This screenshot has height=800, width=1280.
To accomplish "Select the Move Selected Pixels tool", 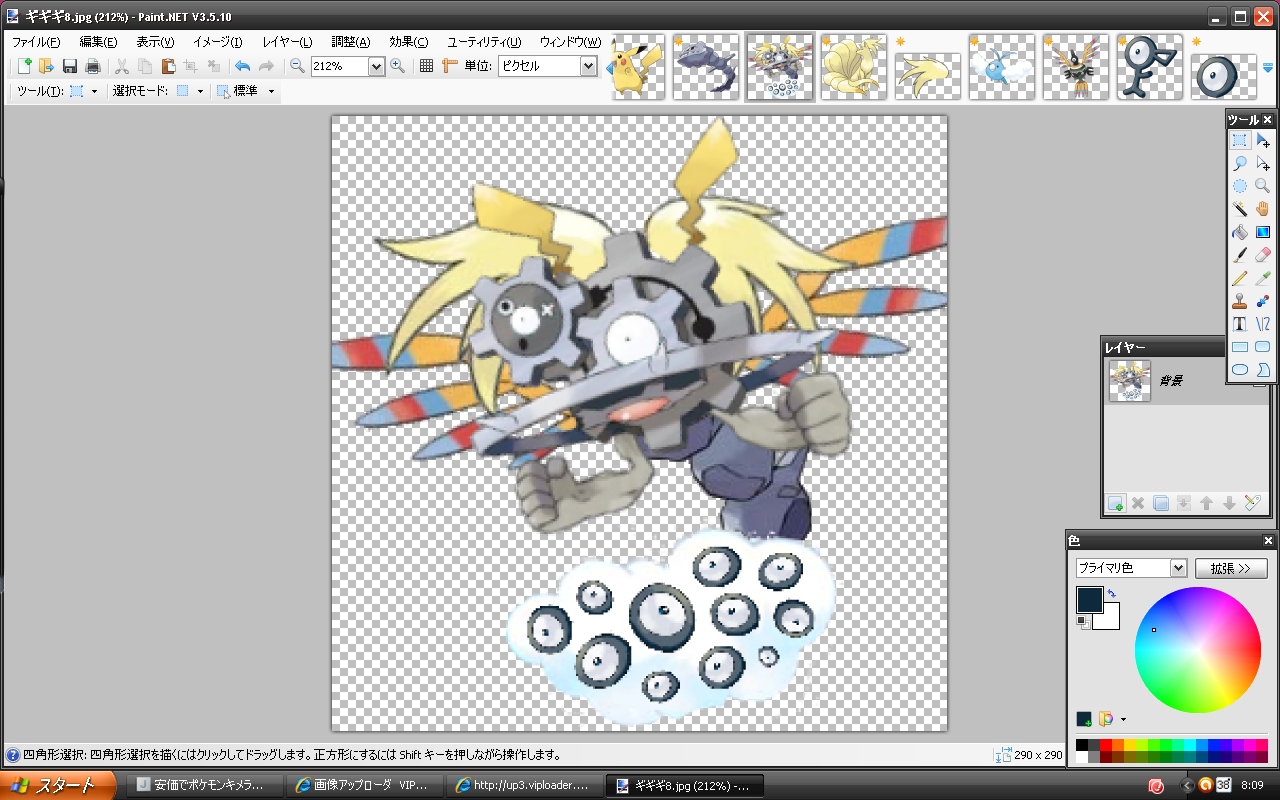I will pos(1263,141).
